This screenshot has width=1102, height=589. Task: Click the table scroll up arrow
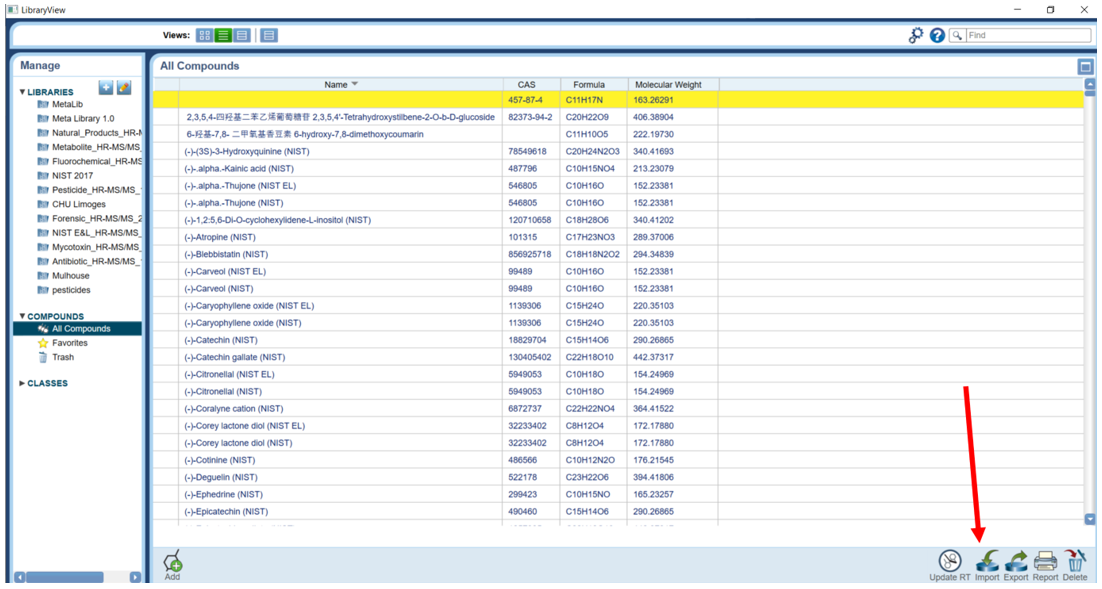point(1090,84)
